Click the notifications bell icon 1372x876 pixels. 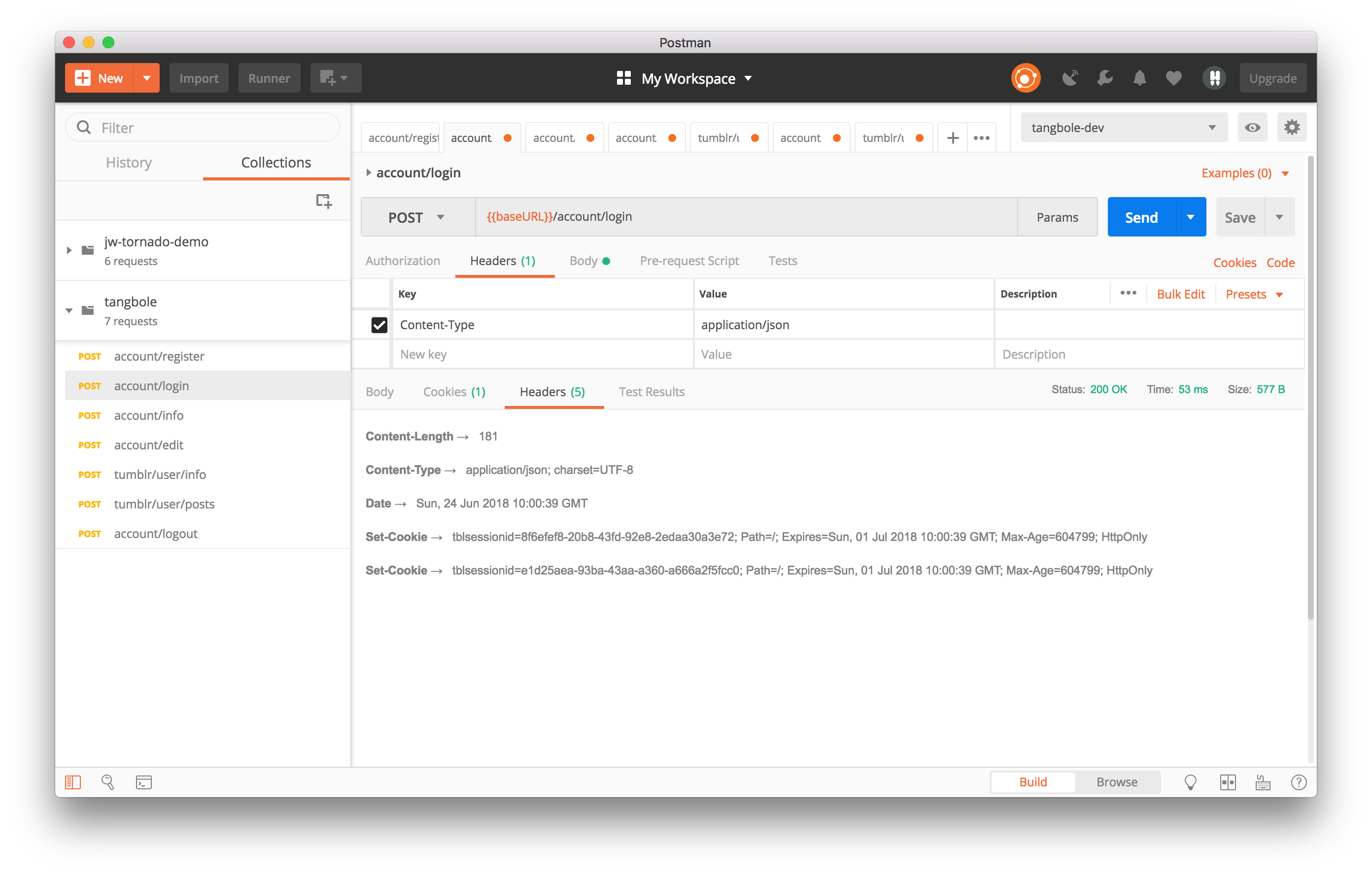1139,77
